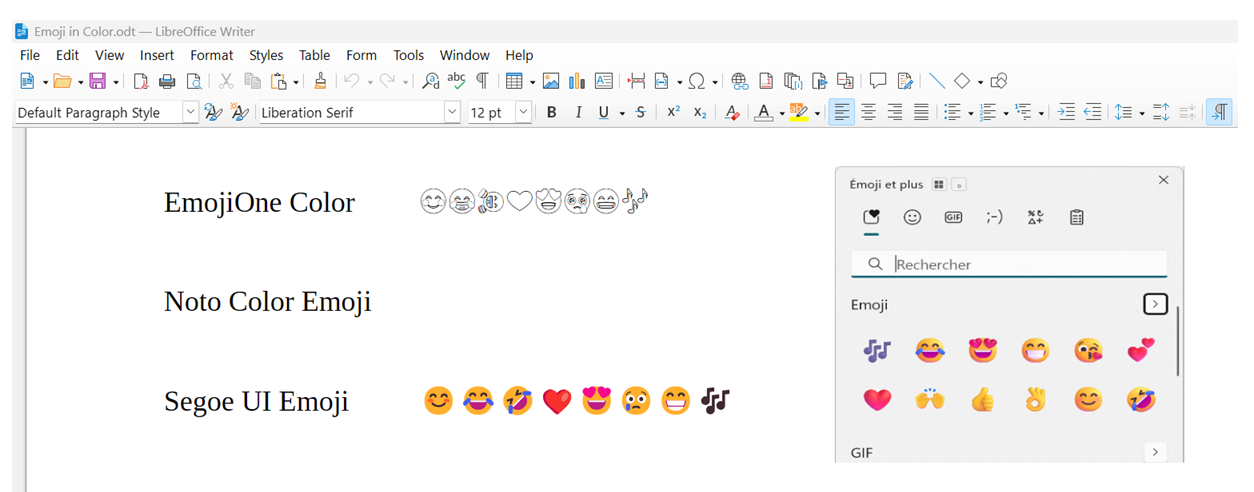Insert a comment using the speech bubble icon
1254x492 pixels.
point(878,82)
